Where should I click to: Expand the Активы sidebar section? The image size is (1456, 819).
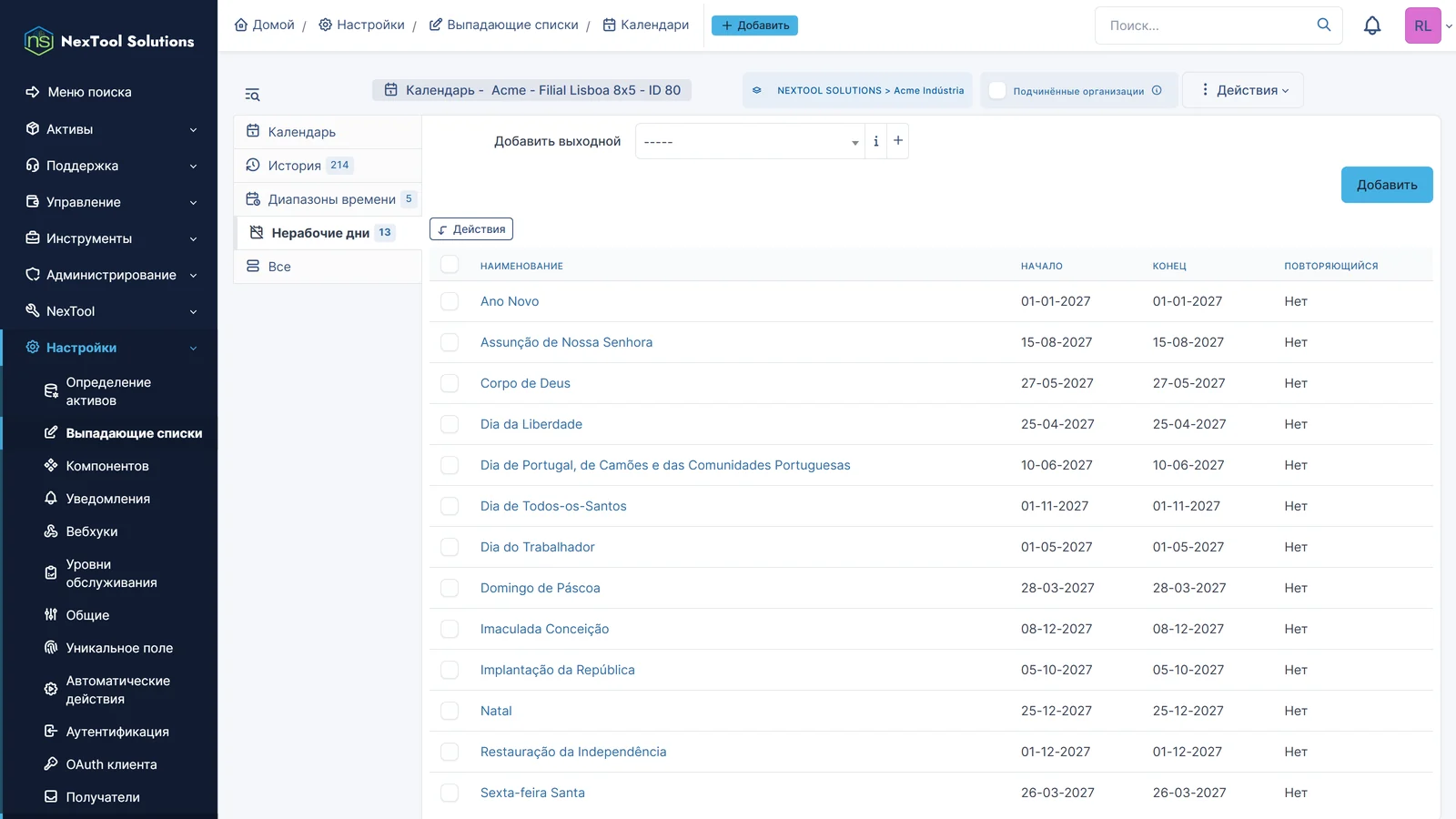pyautogui.click(x=109, y=129)
